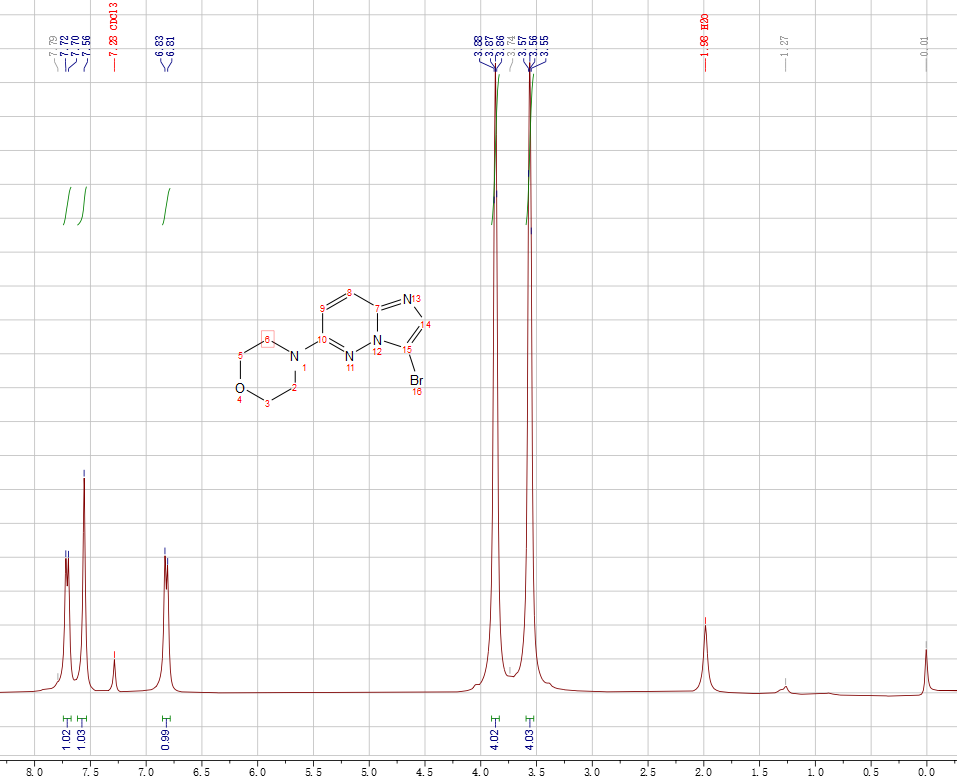Select nitrogen atom N13 in the structure
Image resolution: width=957 pixels, height=780 pixels.
[407, 299]
